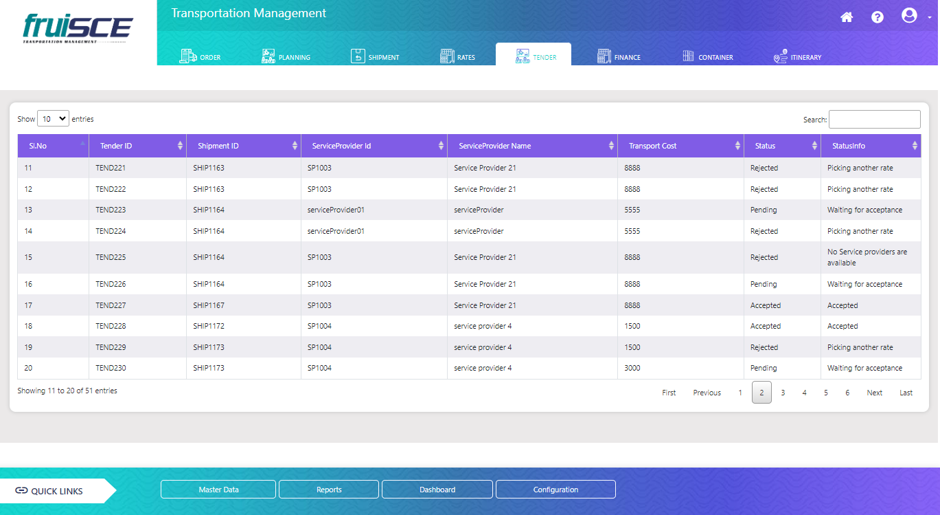
Task: Click the Itinerary tab icon
Action: tap(780, 56)
